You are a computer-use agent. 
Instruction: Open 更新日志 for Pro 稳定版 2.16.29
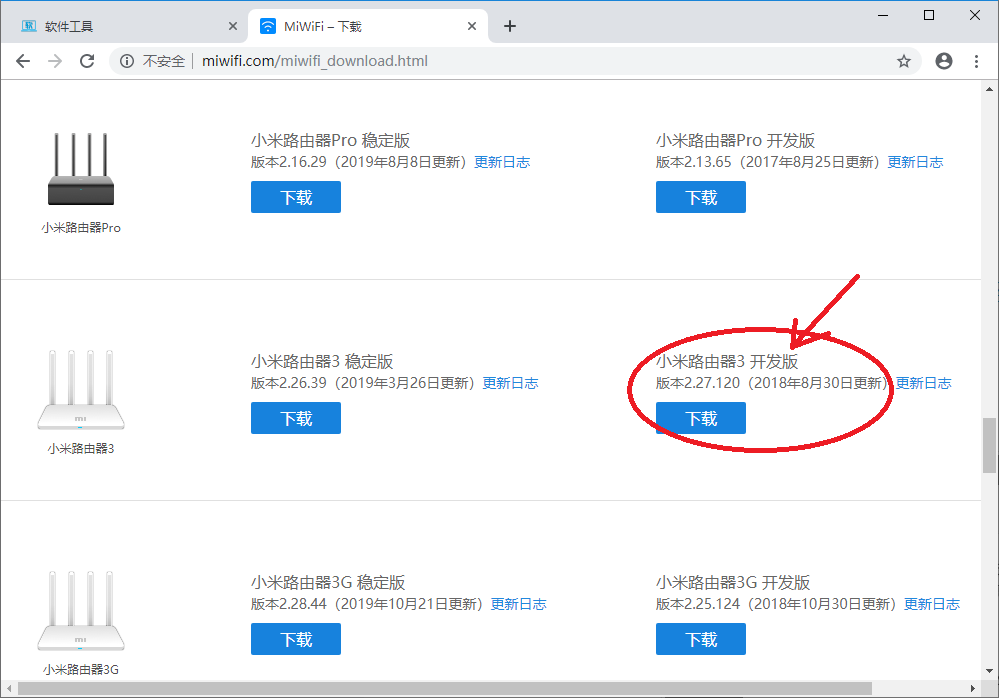point(502,162)
